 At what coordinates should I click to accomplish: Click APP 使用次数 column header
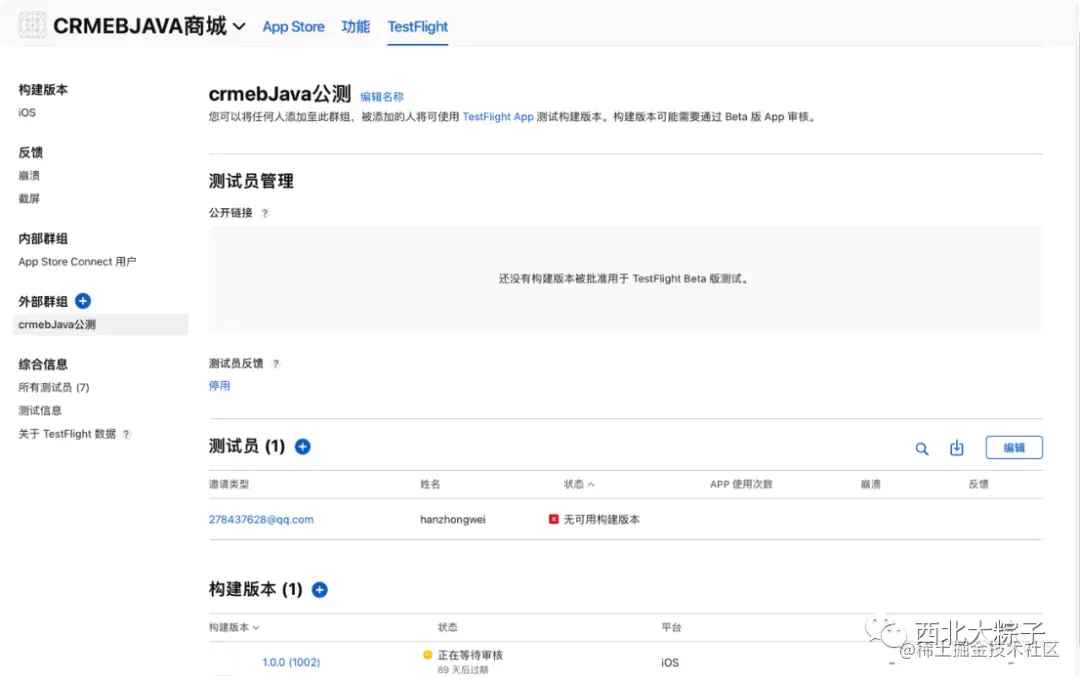(741, 484)
